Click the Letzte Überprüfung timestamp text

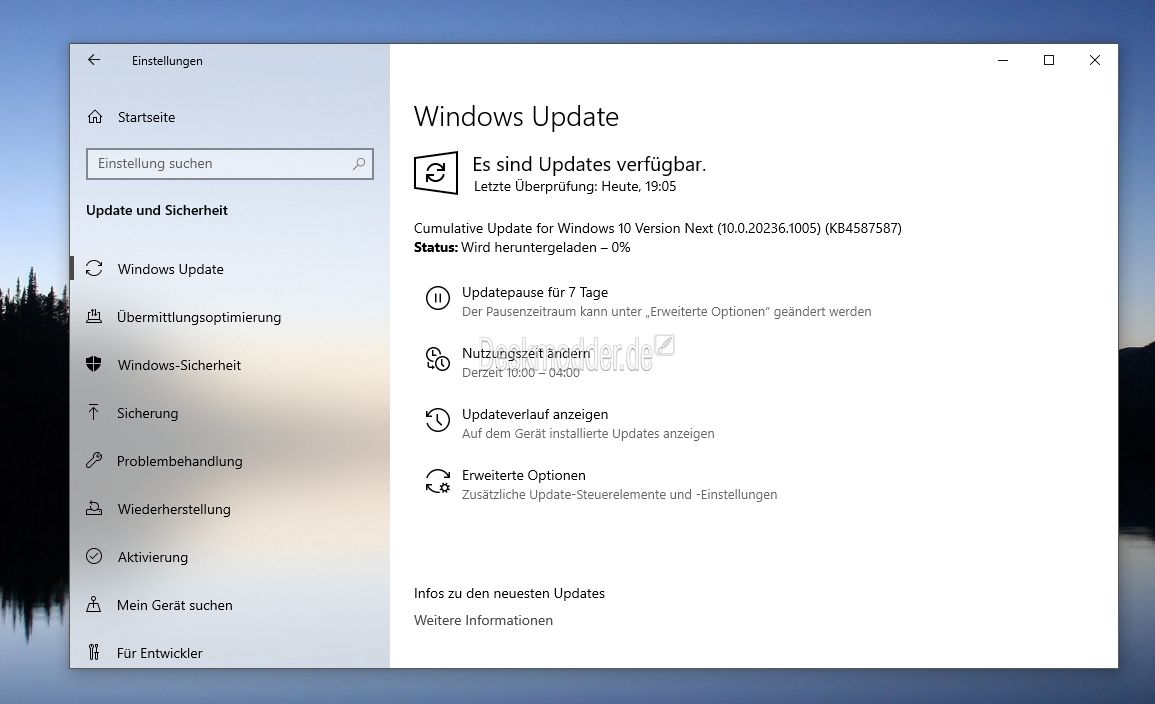tap(575, 186)
